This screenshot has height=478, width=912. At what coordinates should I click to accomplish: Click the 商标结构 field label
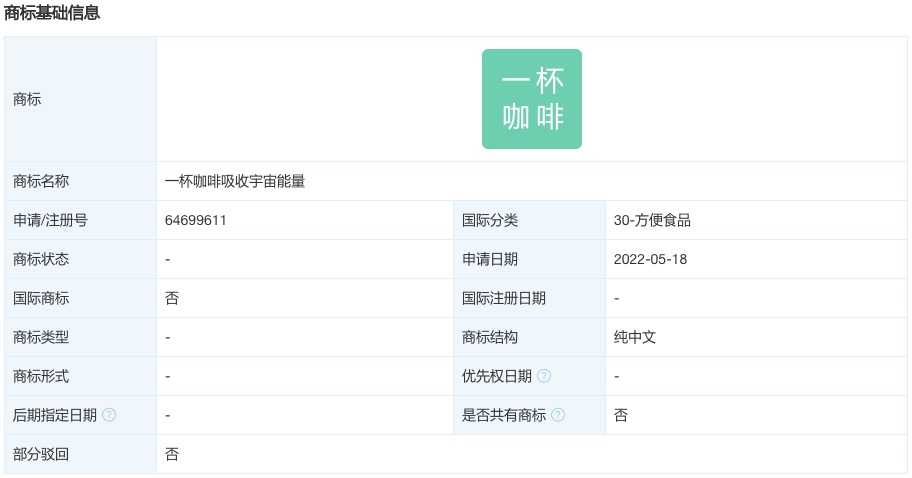click(490, 337)
